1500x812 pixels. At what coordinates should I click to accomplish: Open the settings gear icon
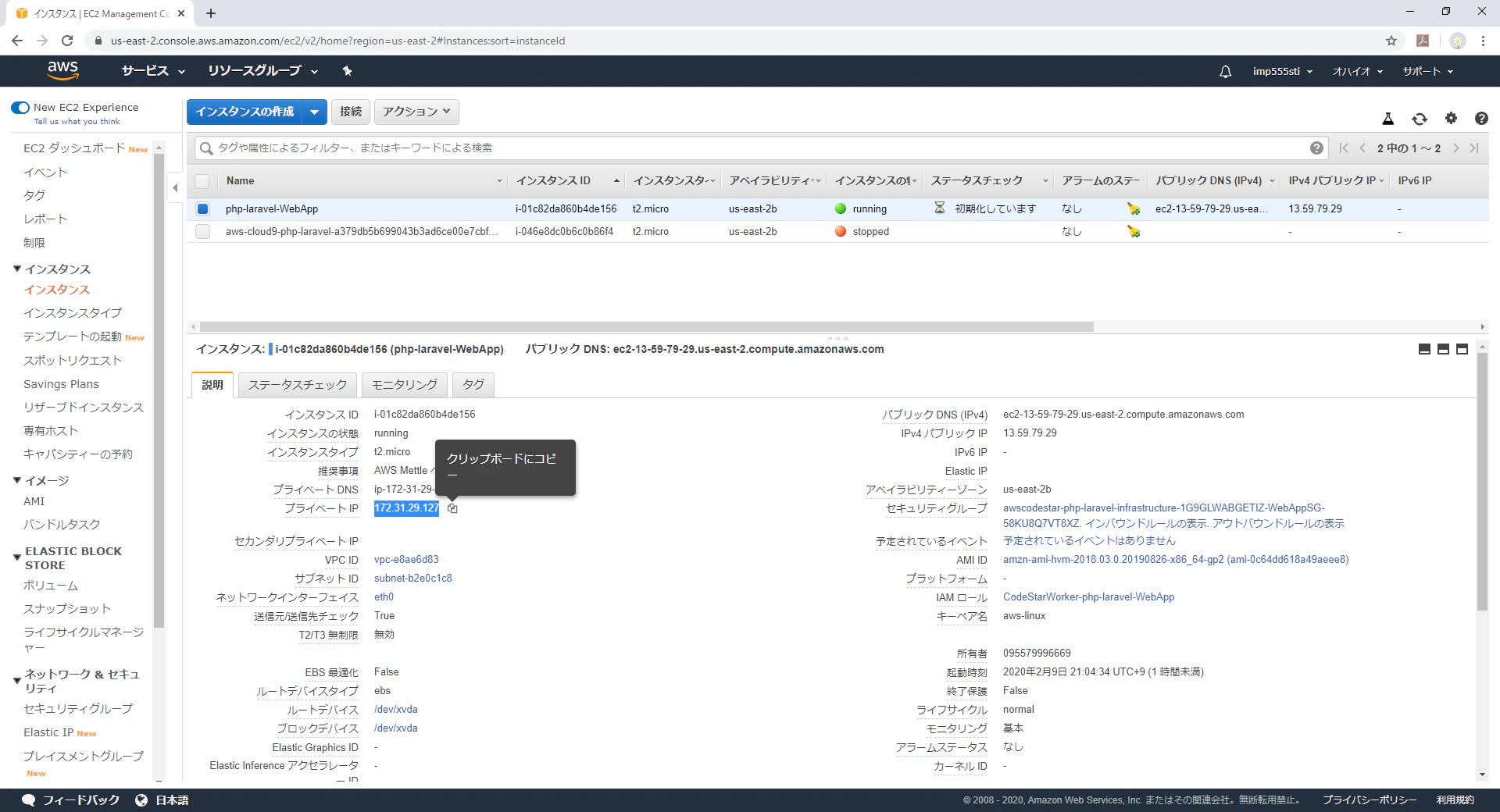pos(1451,118)
